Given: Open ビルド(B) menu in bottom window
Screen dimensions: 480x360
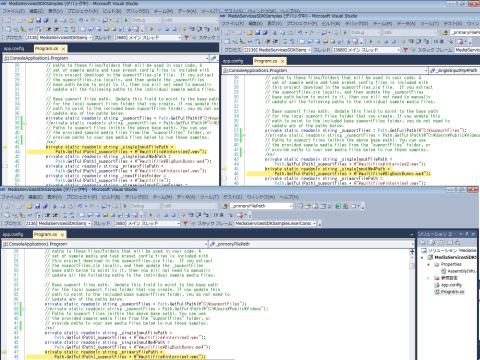Looking at the screenshot, I should point(112,197).
